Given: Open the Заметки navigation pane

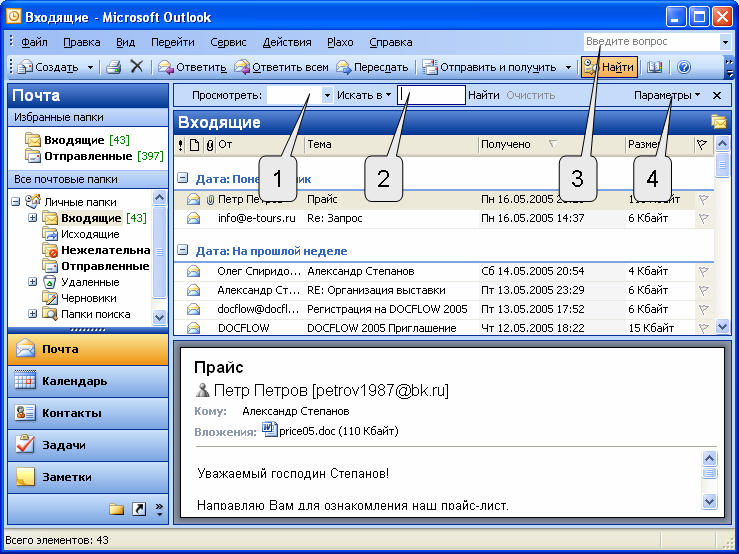Looking at the screenshot, I should [x=88, y=477].
